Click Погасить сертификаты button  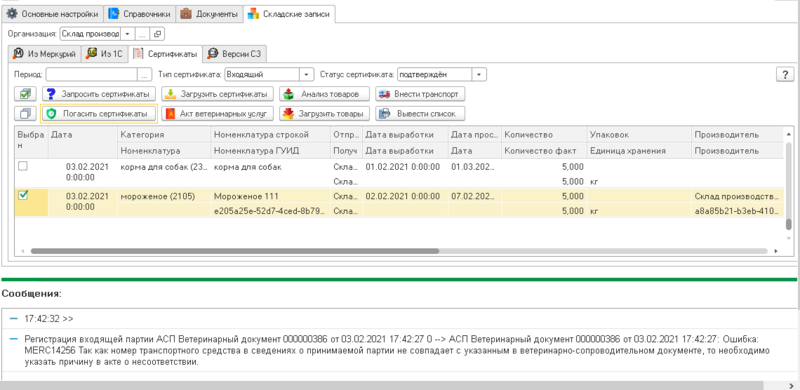click(98, 113)
